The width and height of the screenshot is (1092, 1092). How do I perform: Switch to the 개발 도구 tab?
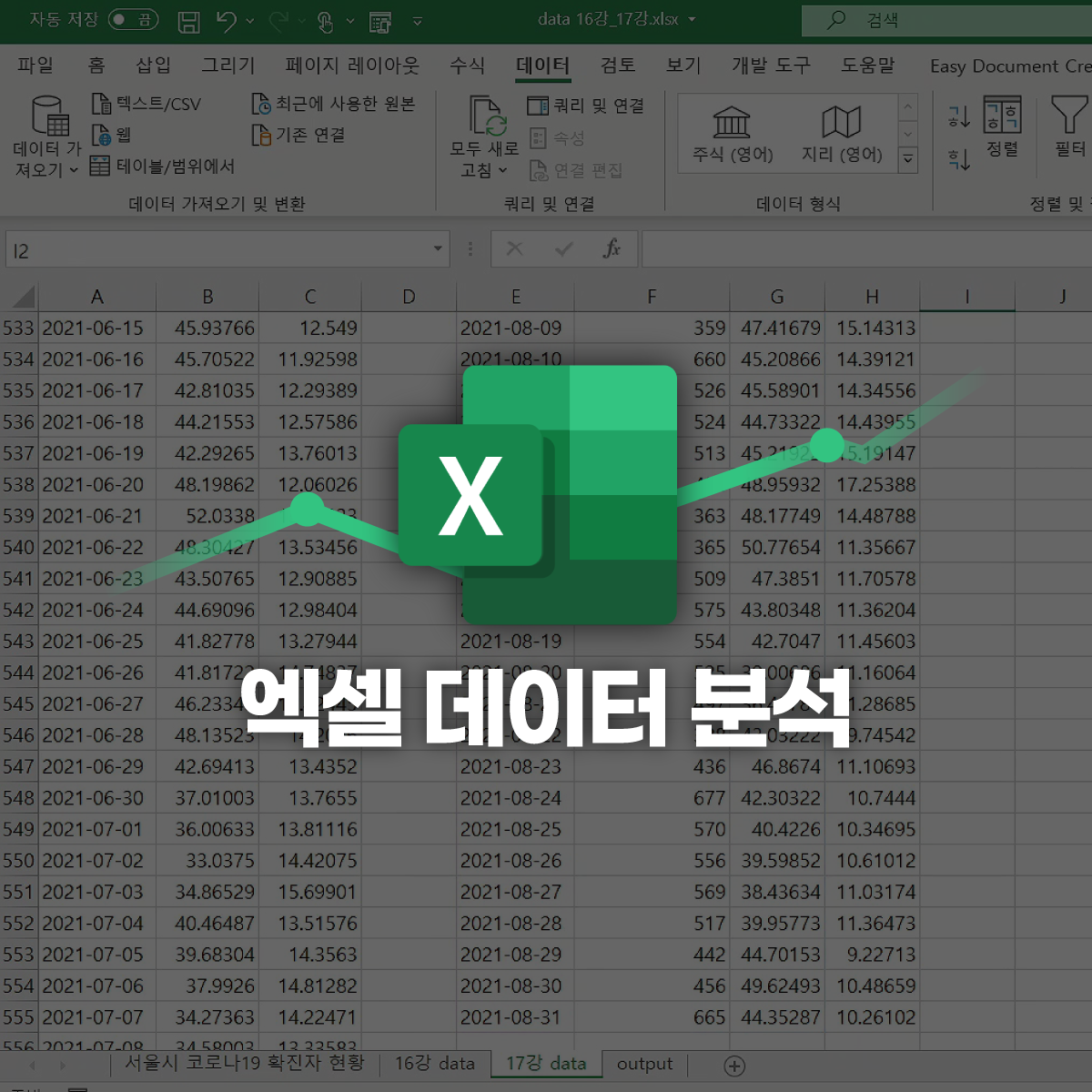771,66
